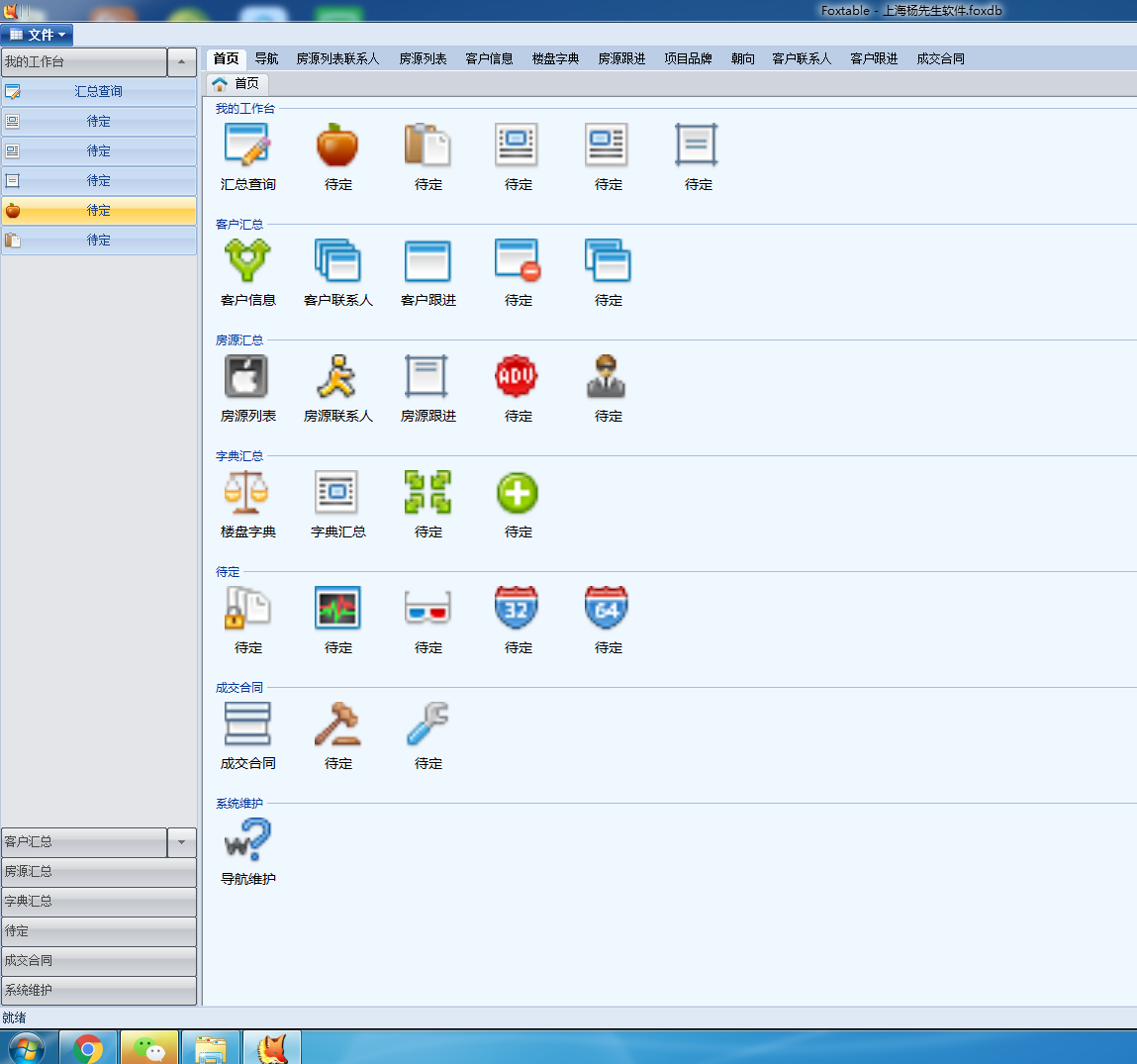This screenshot has width=1137, height=1064.
Task: Select 汇总查询 in the left sidebar
Action: click(98, 91)
